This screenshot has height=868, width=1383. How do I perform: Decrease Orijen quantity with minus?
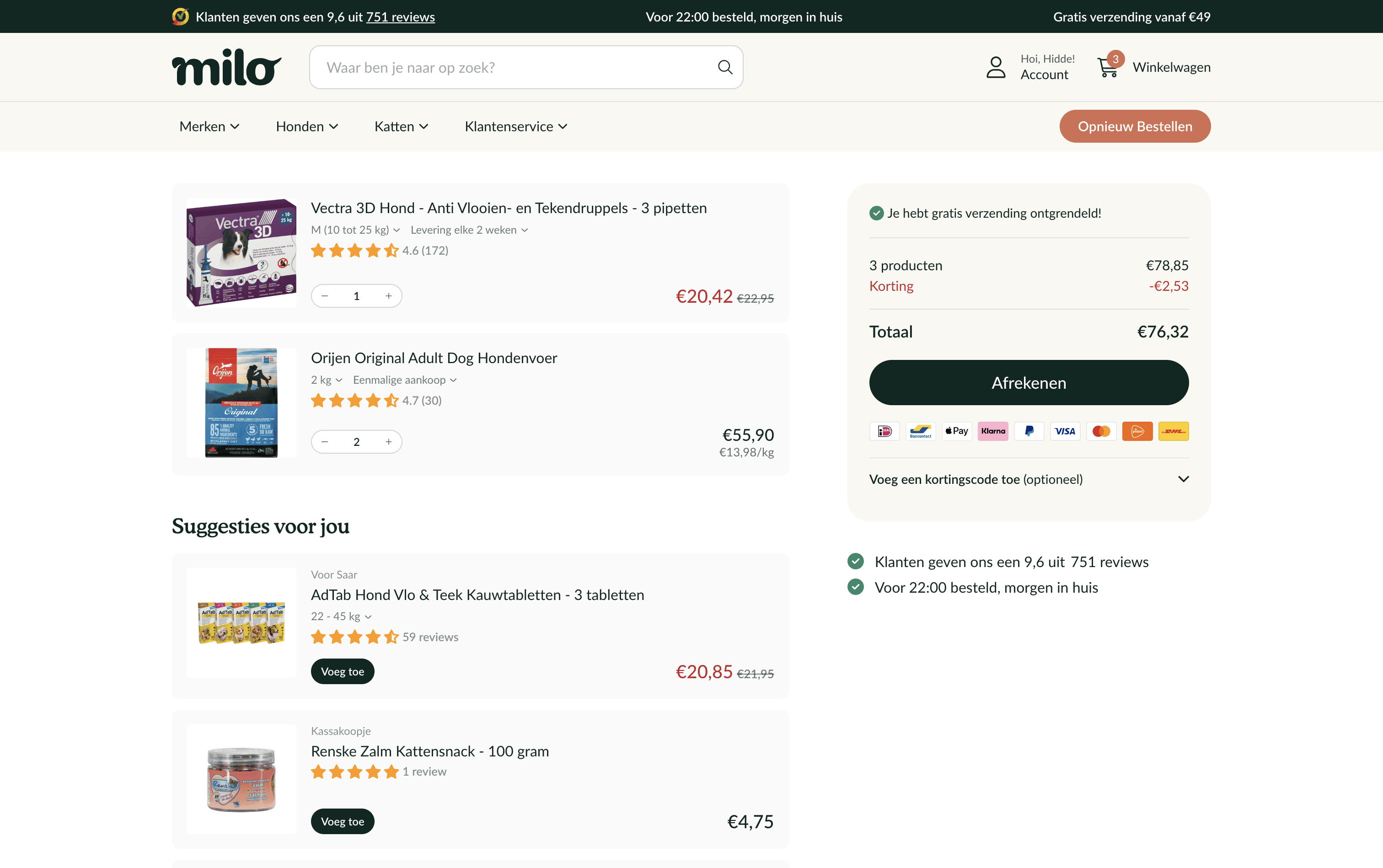pyautogui.click(x=325, y=441)
